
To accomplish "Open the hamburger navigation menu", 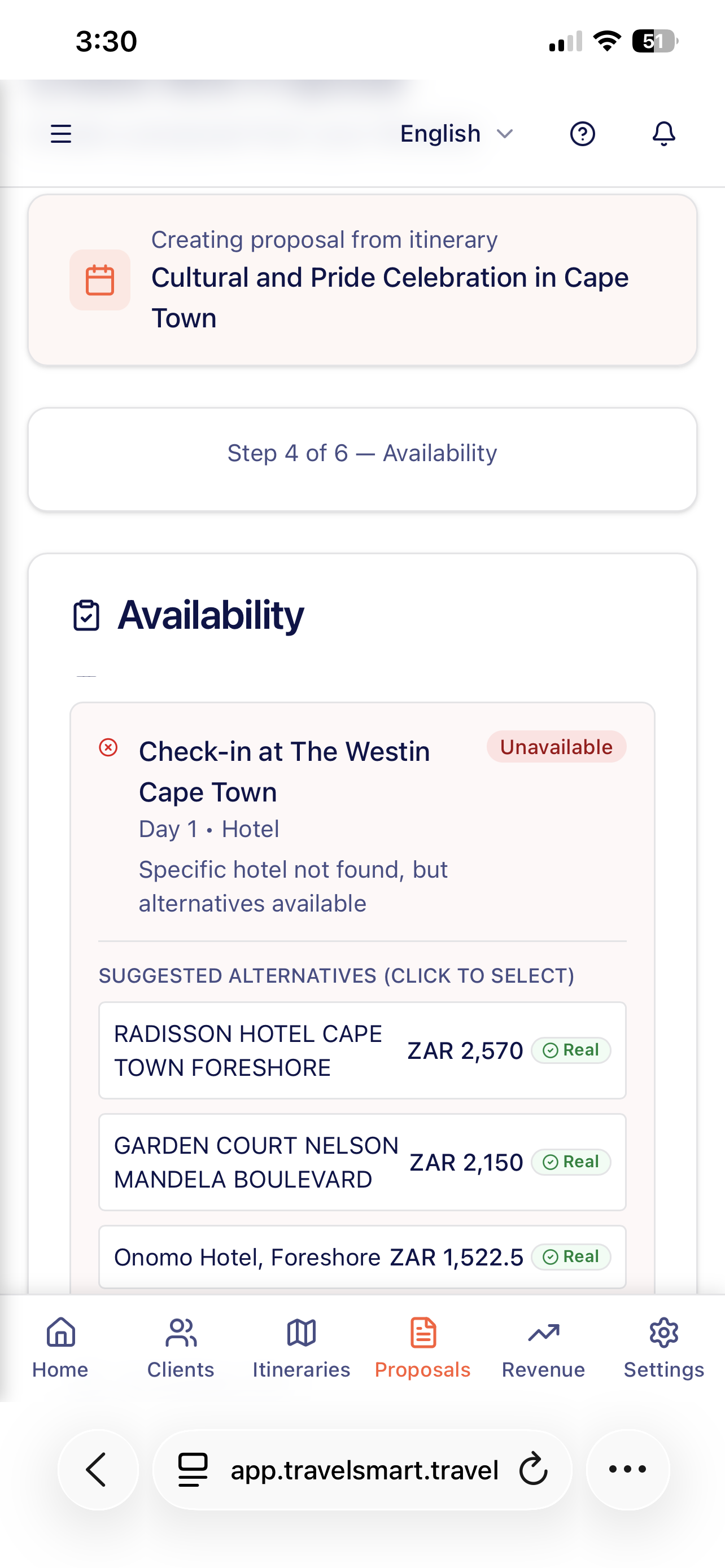I will point(60,133).
